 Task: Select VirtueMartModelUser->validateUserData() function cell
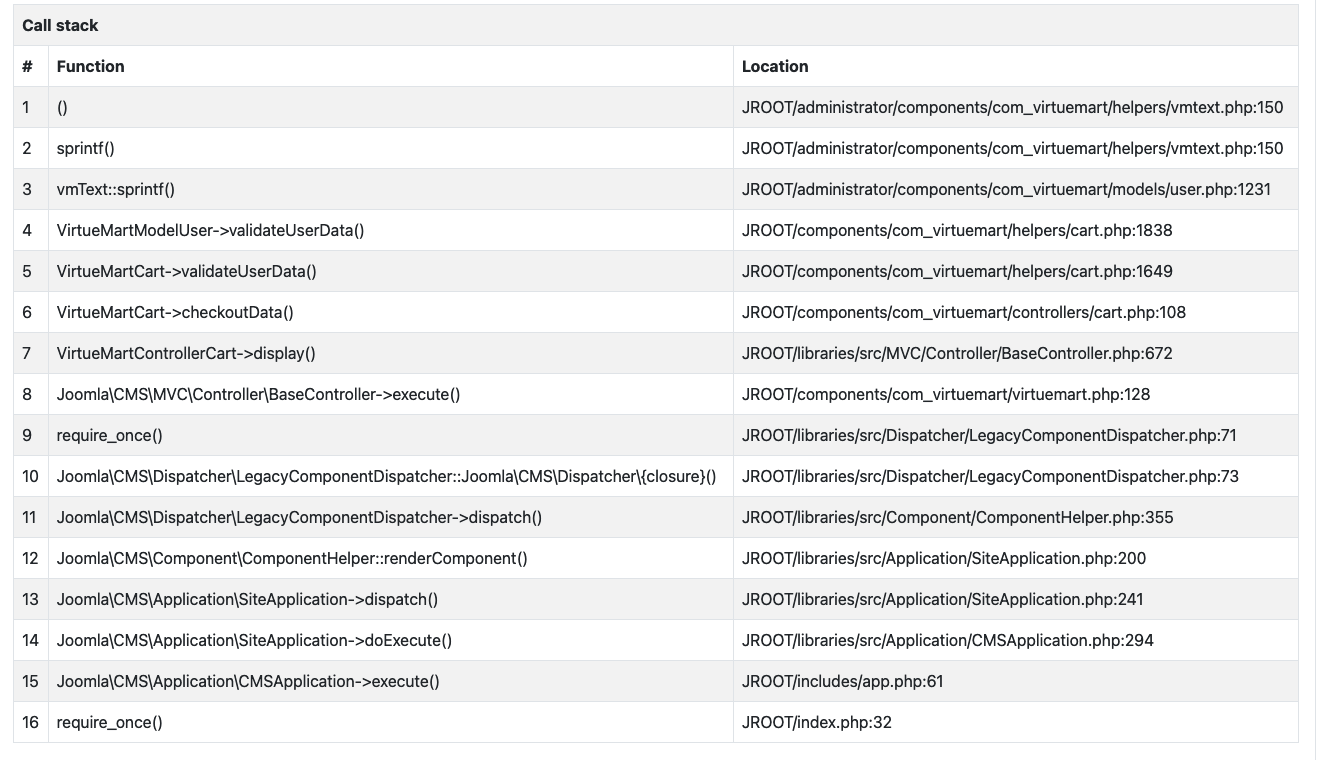pyautogui.click(x=210, y=230)
